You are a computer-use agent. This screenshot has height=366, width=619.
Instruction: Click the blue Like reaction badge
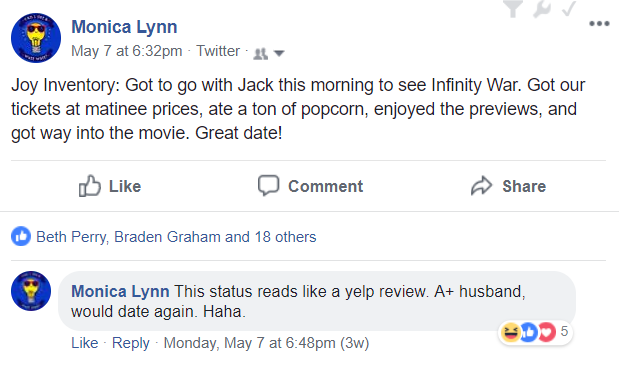pyautogui.click(x=21, y=236)
